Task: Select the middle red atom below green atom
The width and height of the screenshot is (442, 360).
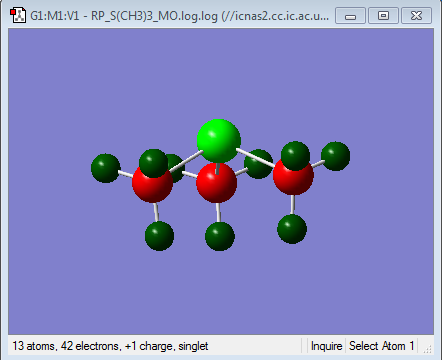Action: click(x=217, y=183)
